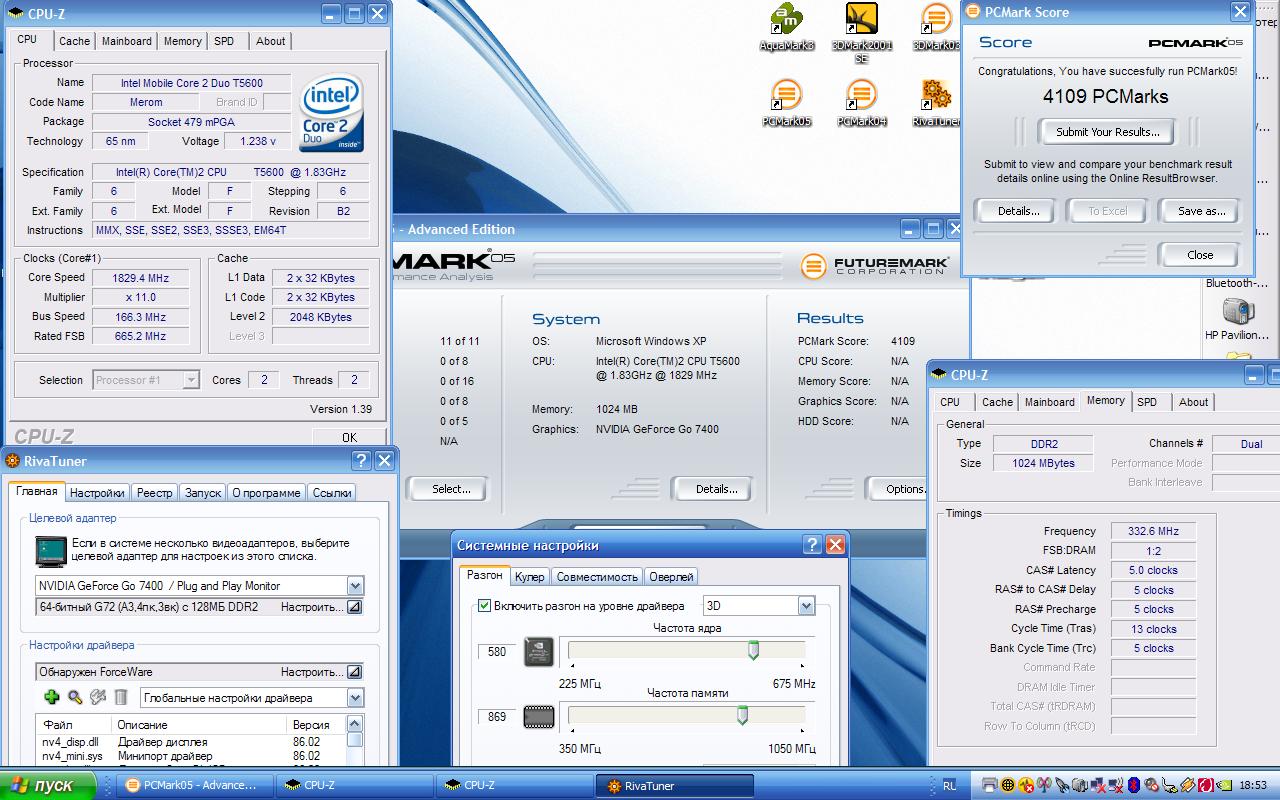Click the Intel Core 2 Duo logo
Screen dimensions: 1280x800
(332, 114)
